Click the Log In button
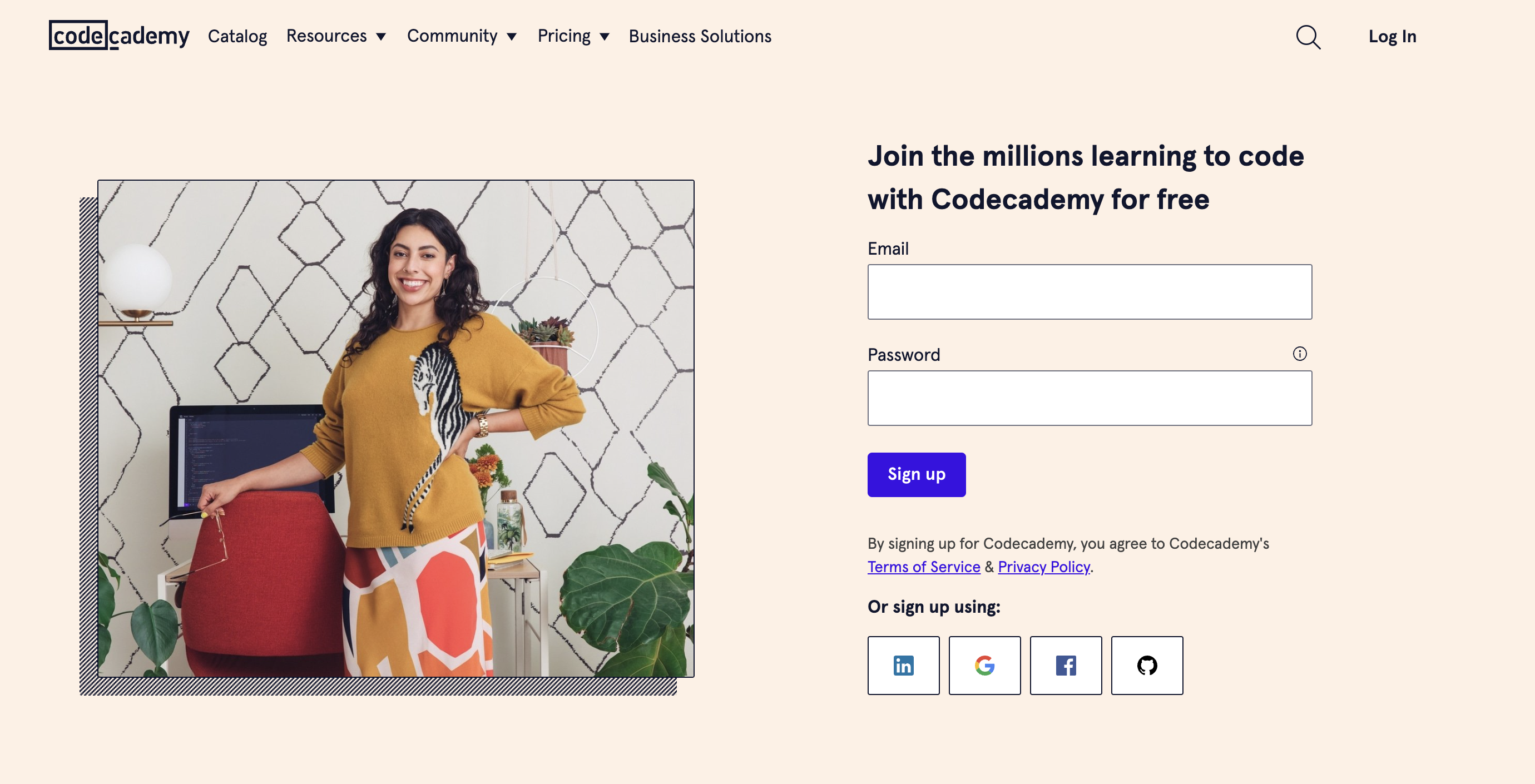Image resolution: width=1535 pixels, height=784 pixels. click(x=1393, y=36)
